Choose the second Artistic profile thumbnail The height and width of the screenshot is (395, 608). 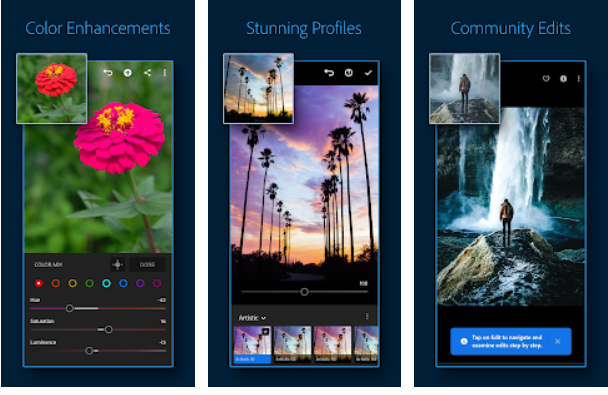tap(292, 344)
